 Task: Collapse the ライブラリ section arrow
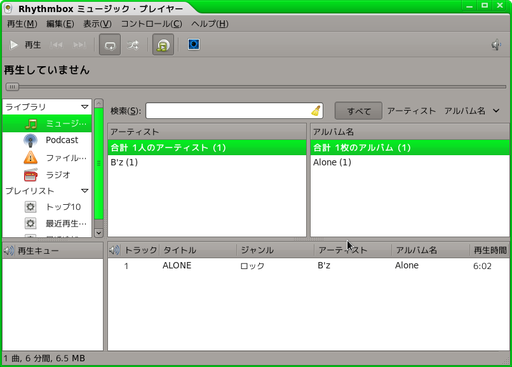click(84, 107)
